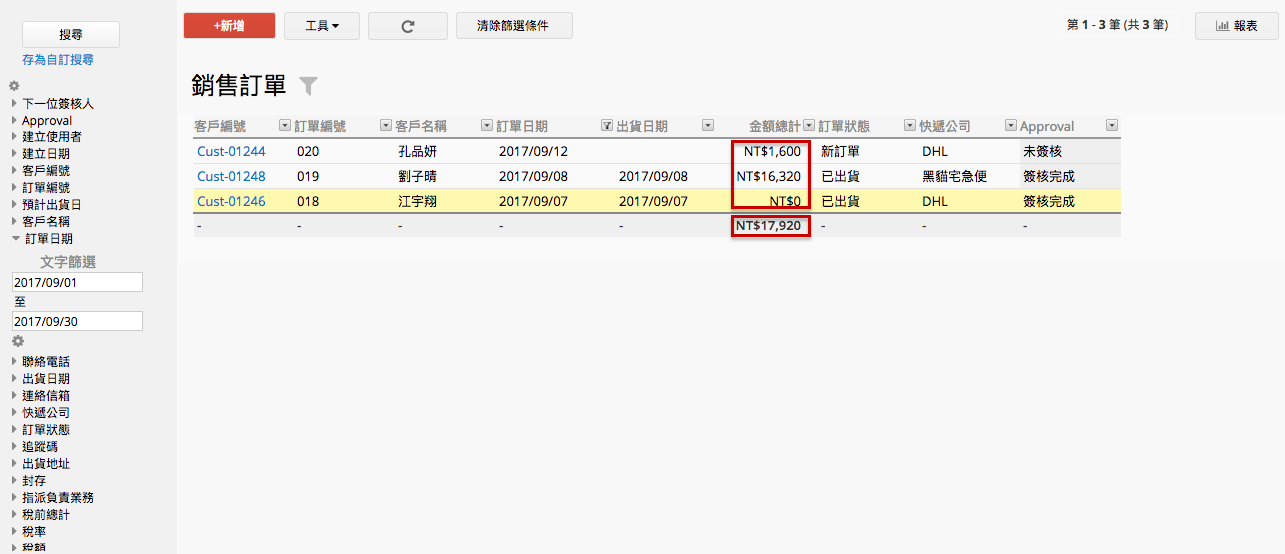Click the upper gear icon above 下一位簽核人
Screen dimensions: 1285x554
click(x=14, y=86)
